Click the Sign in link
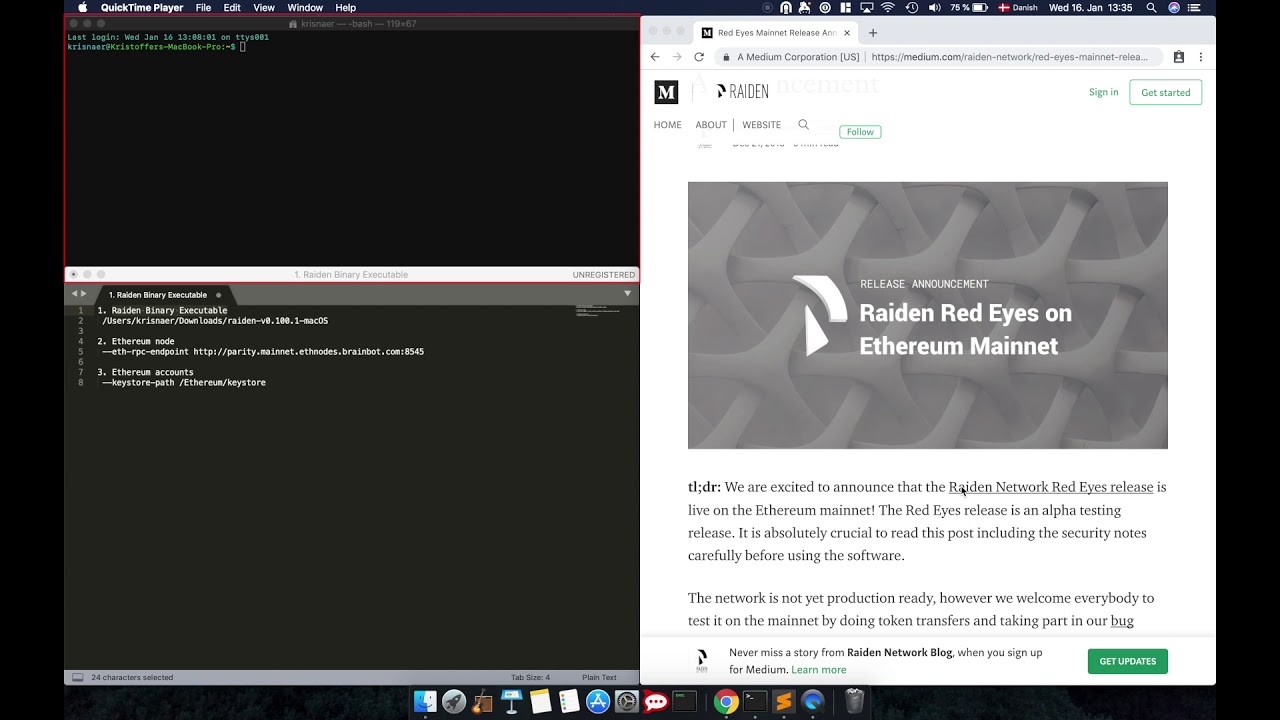Viewport: 1280px width, 720px height. tap(1104, 92)
